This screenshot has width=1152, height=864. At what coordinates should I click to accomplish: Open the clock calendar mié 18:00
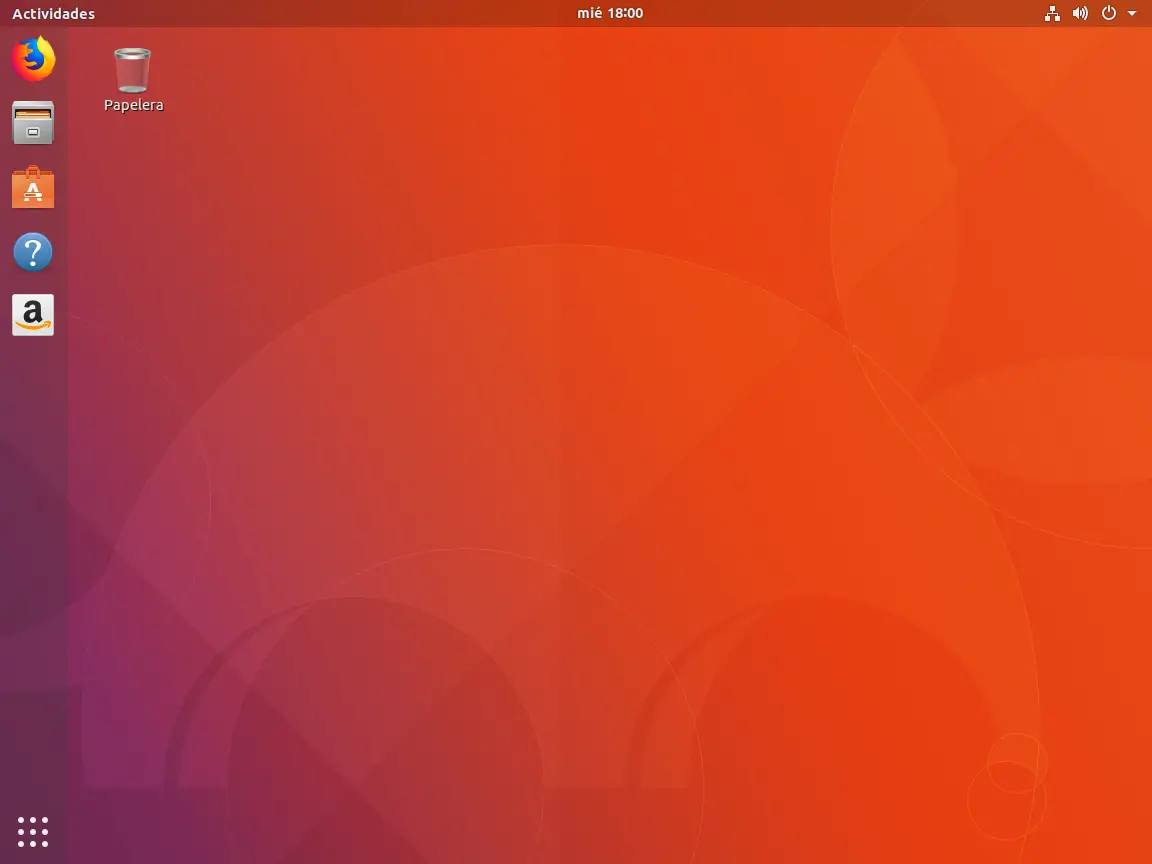pyautogui.click(x=610, y=13)
